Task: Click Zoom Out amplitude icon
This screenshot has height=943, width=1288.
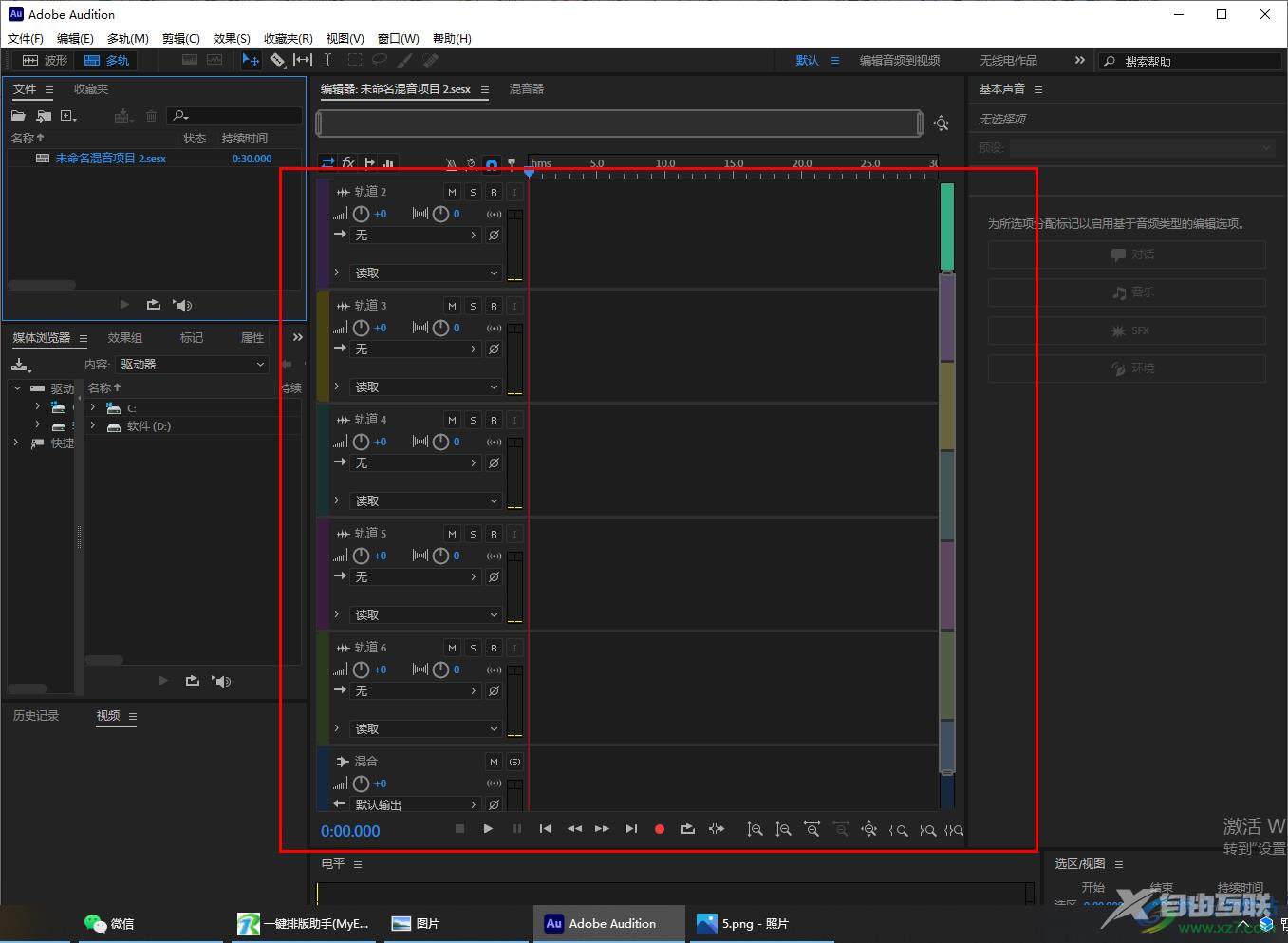Action: (x=783, y=830)
